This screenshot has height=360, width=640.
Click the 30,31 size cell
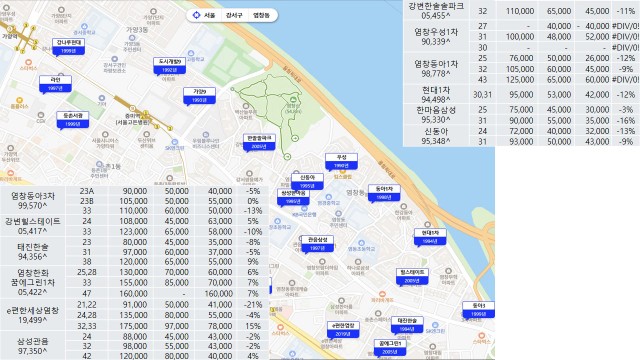[482, 95]
